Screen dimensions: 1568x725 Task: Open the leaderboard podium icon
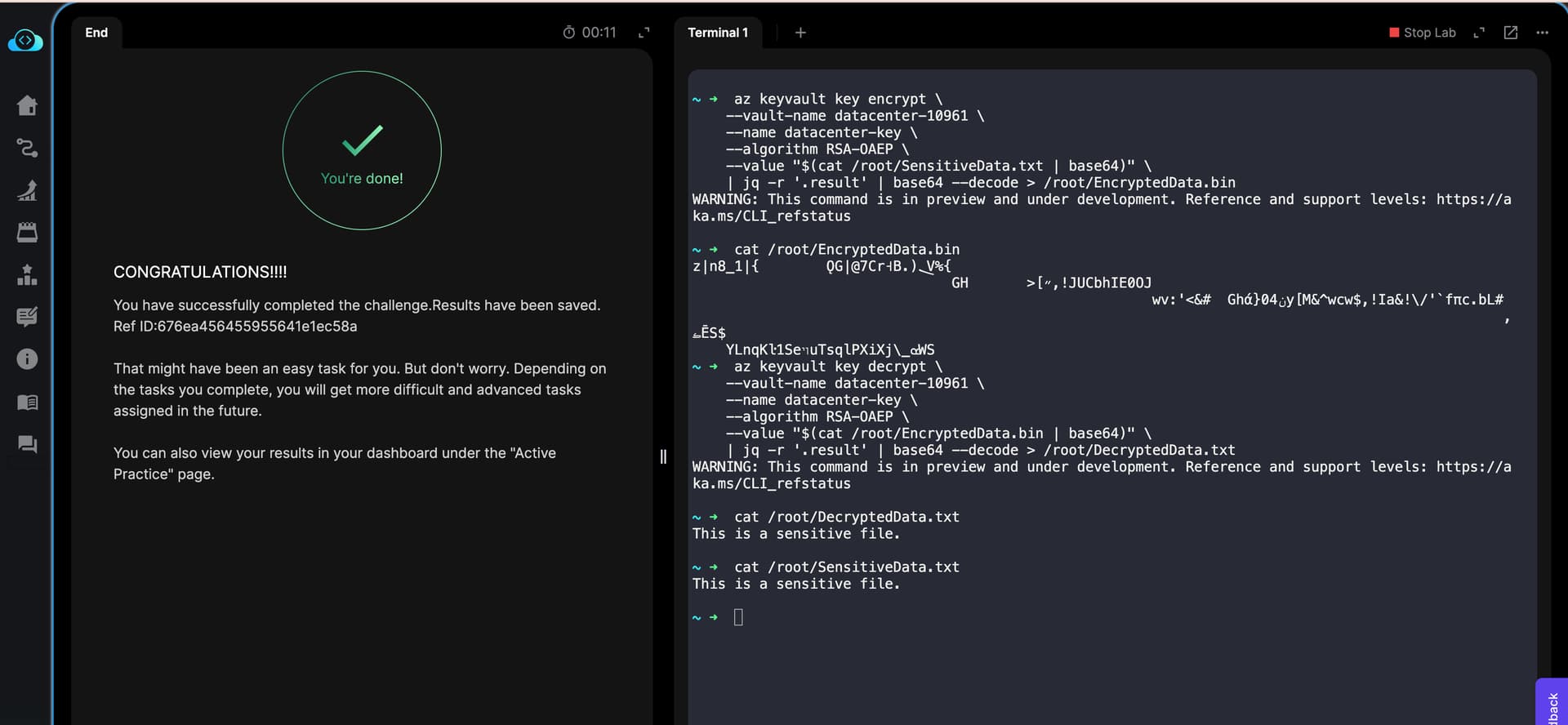(27, 275)
